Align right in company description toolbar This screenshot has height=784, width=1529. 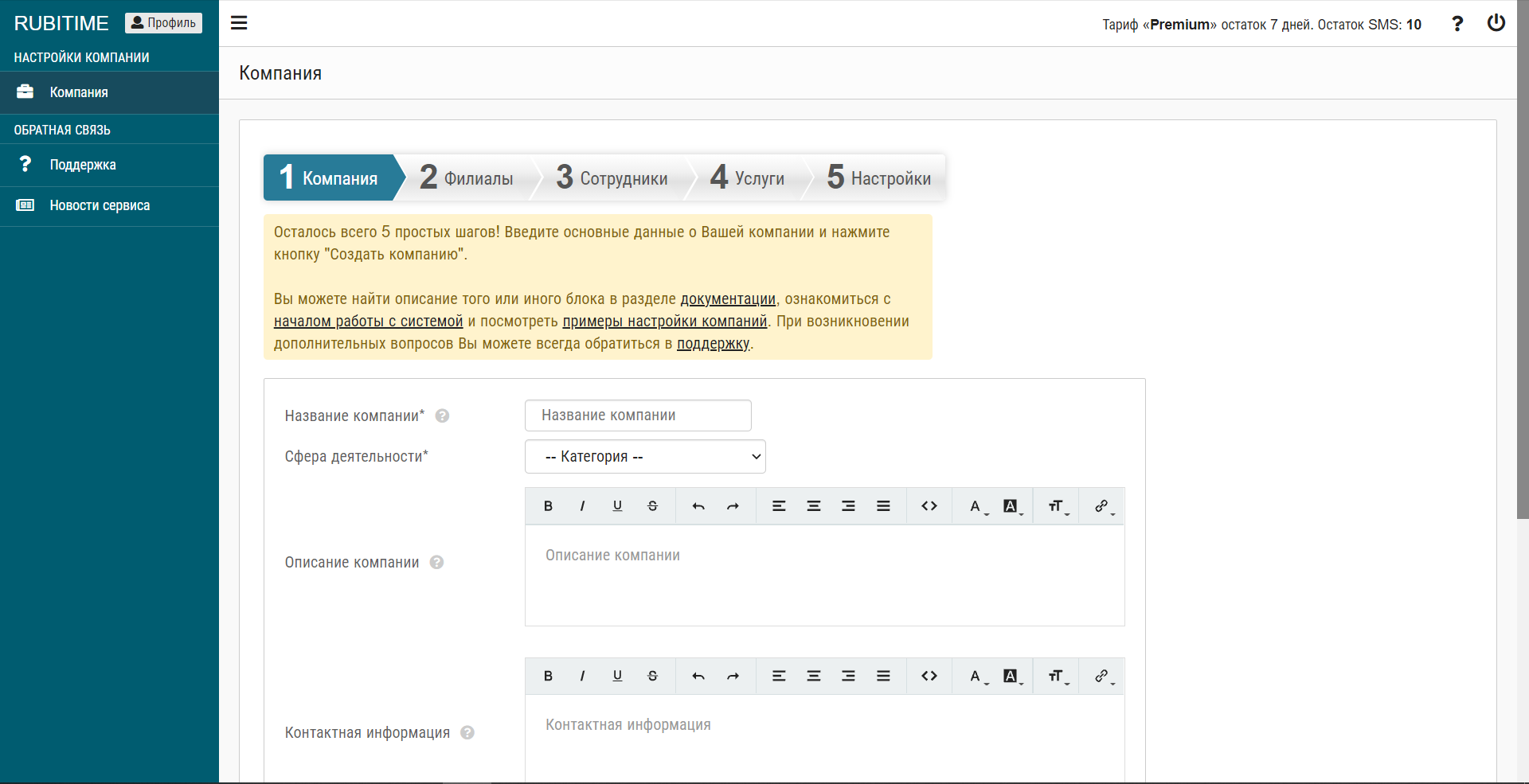click(x=848, y=506)
